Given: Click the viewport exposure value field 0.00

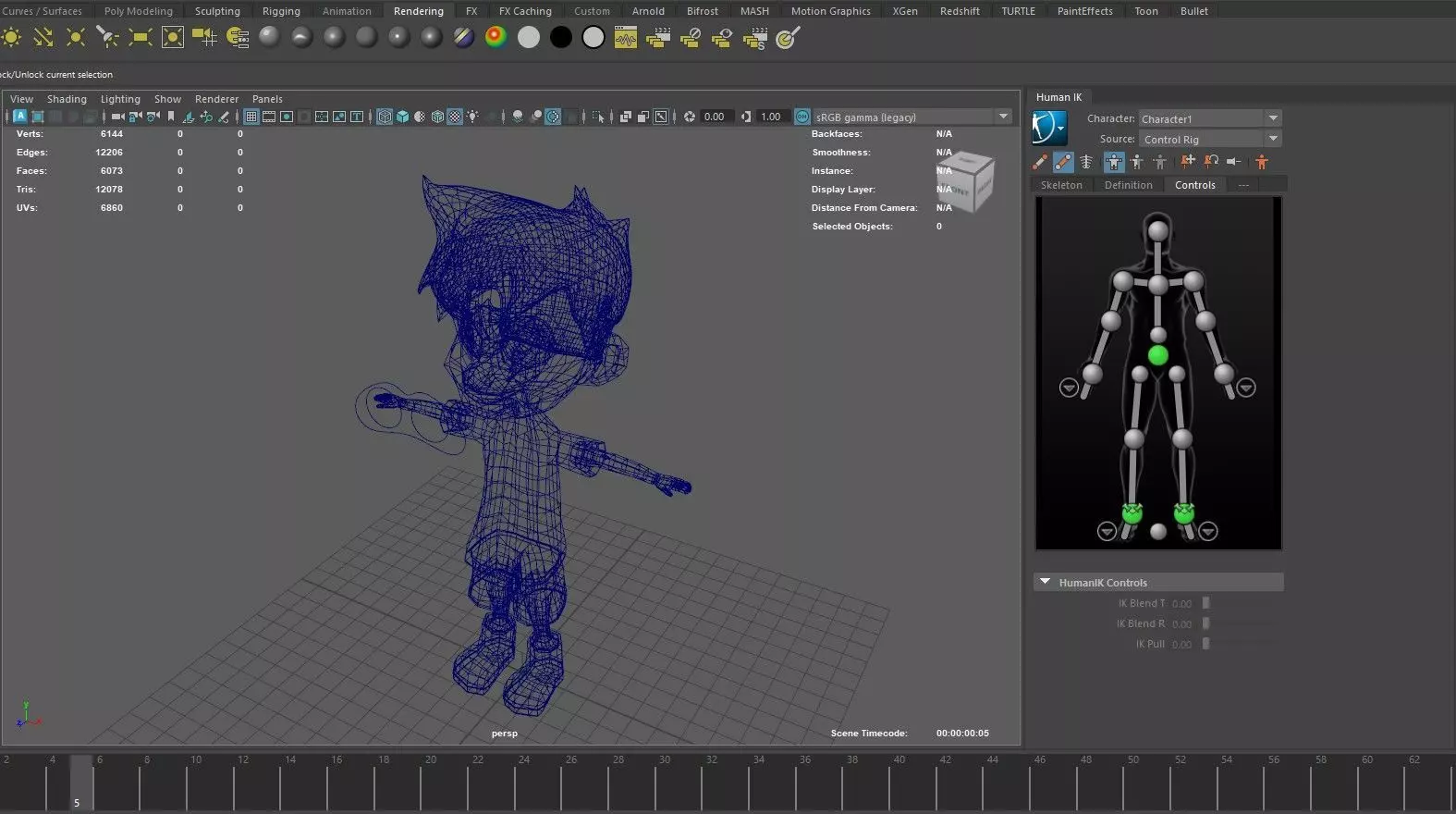Looking at the screenshot, I should tap(715, 117).
